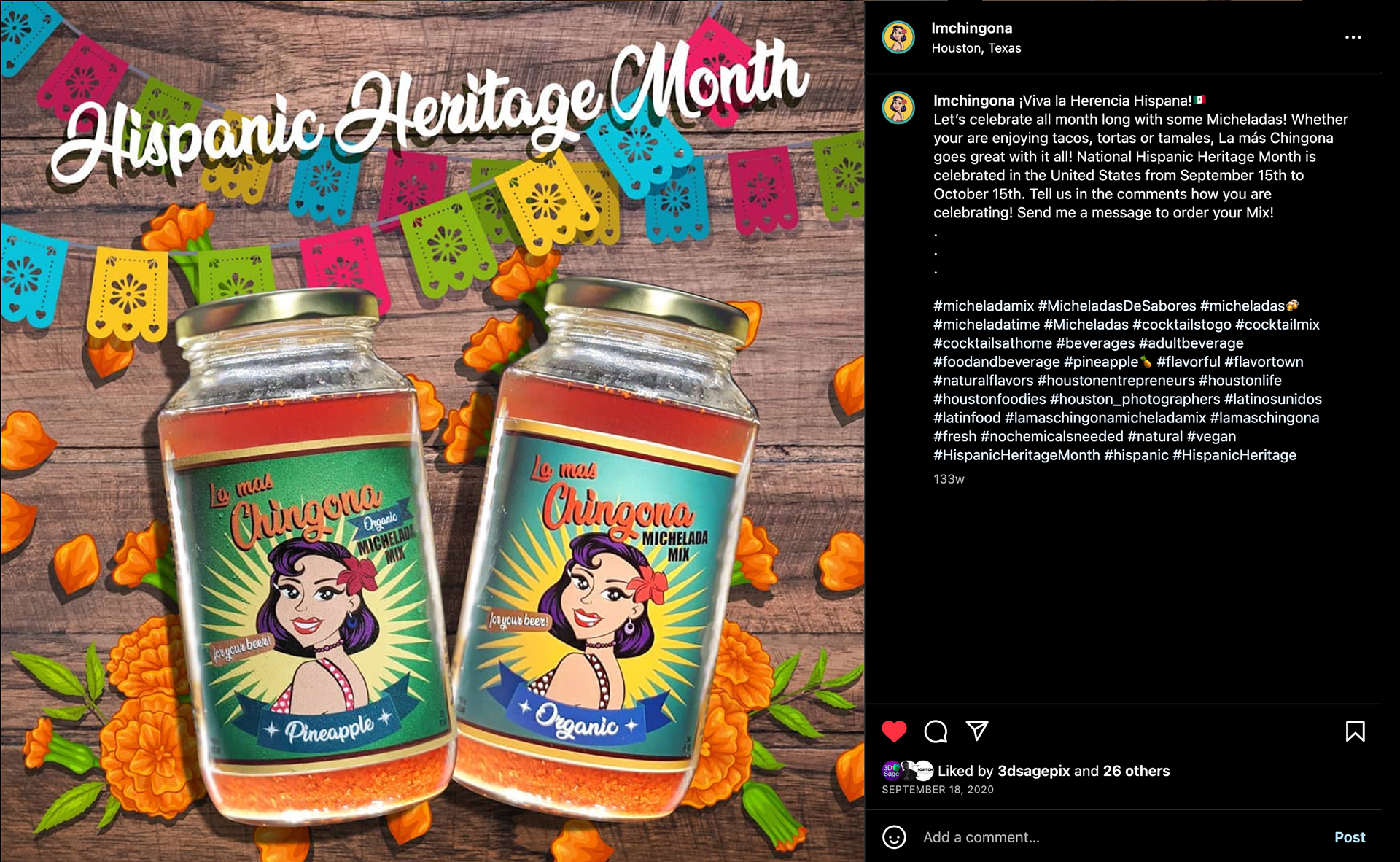Open the three-dot more options menu
Image resolution: width=1400 pixels, height=862 pixels.
coord(1353,37)
